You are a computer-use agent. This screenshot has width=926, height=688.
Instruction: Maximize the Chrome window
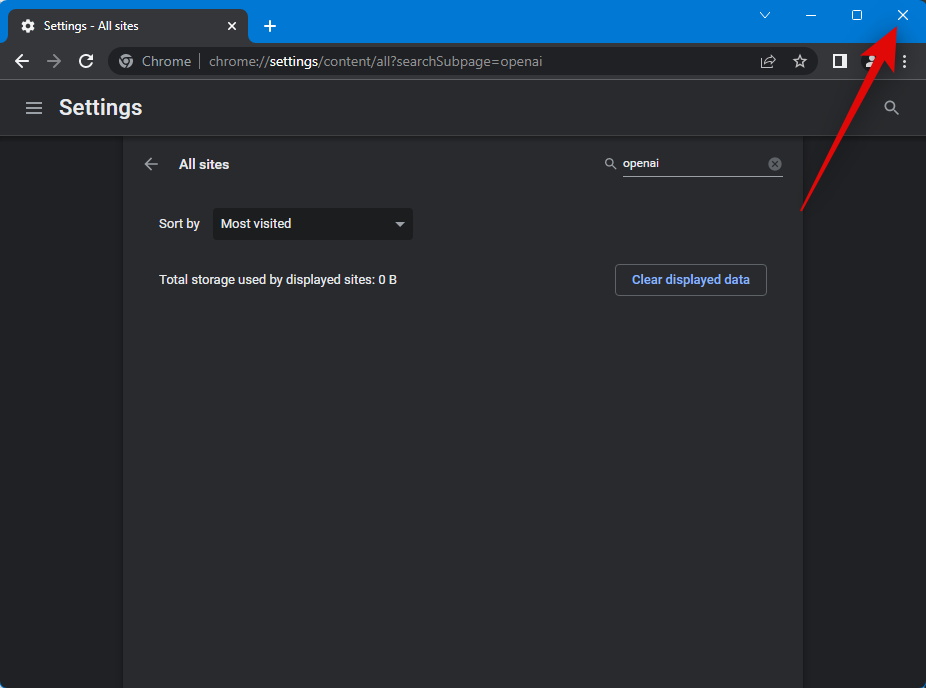[x=857, y=15]
